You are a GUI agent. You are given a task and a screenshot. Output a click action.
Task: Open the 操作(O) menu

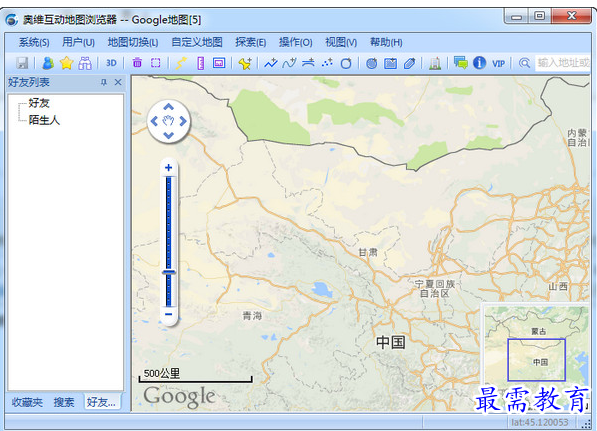pos(295,42)
